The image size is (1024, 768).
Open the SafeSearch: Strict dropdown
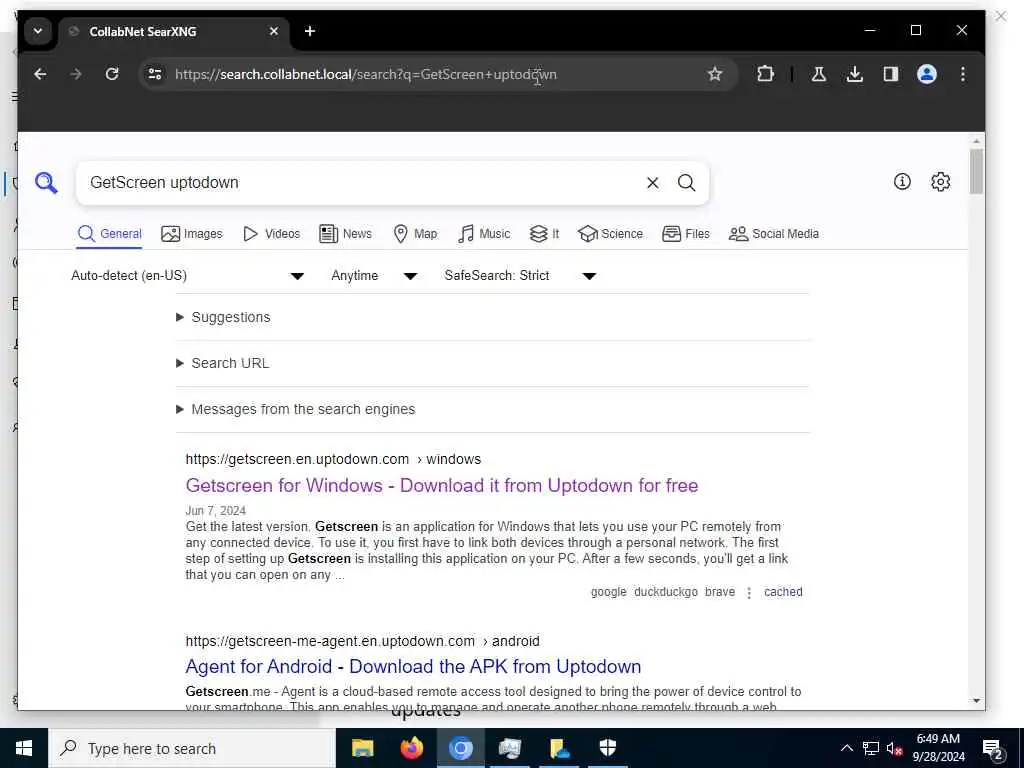(x=520, y=276)
